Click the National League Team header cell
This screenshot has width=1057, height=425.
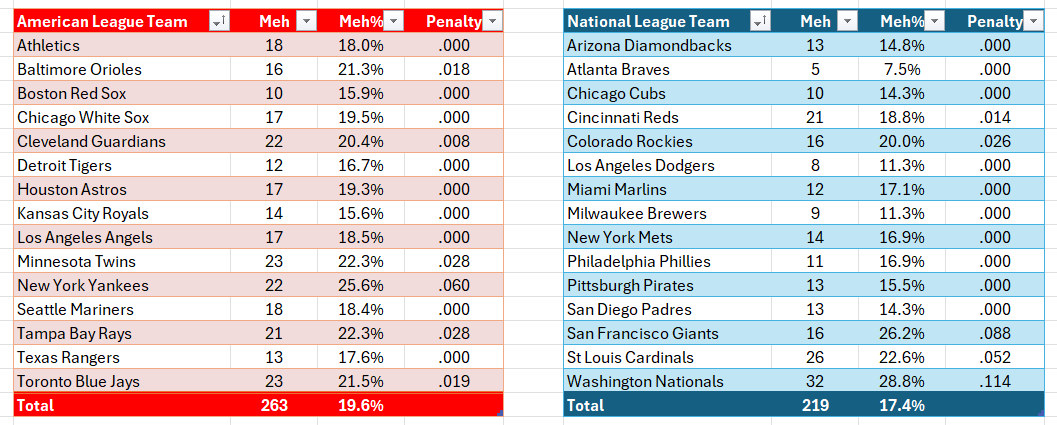coord(664,22)
